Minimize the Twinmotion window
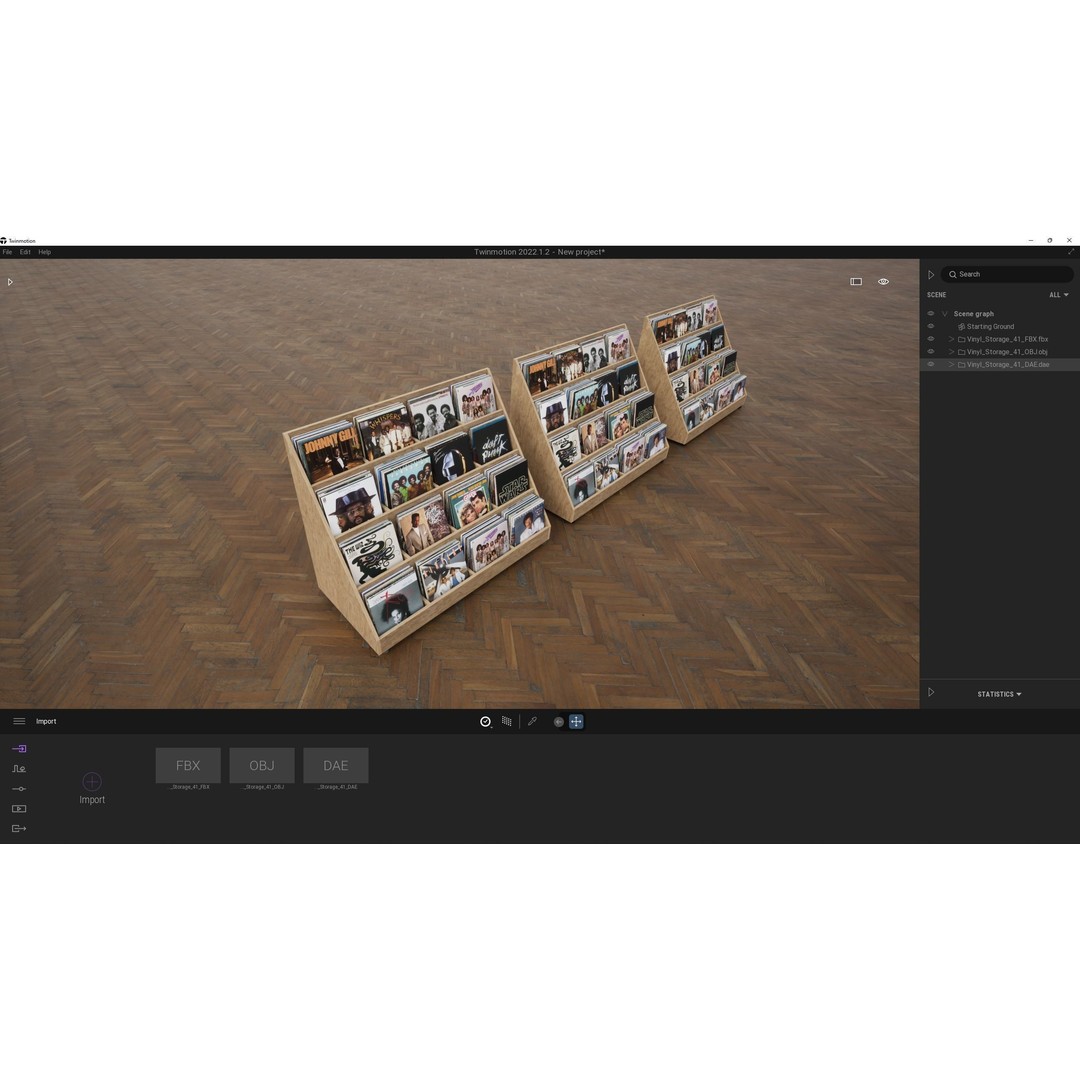This screenshot has width=1080, height=1080. 1030,240
